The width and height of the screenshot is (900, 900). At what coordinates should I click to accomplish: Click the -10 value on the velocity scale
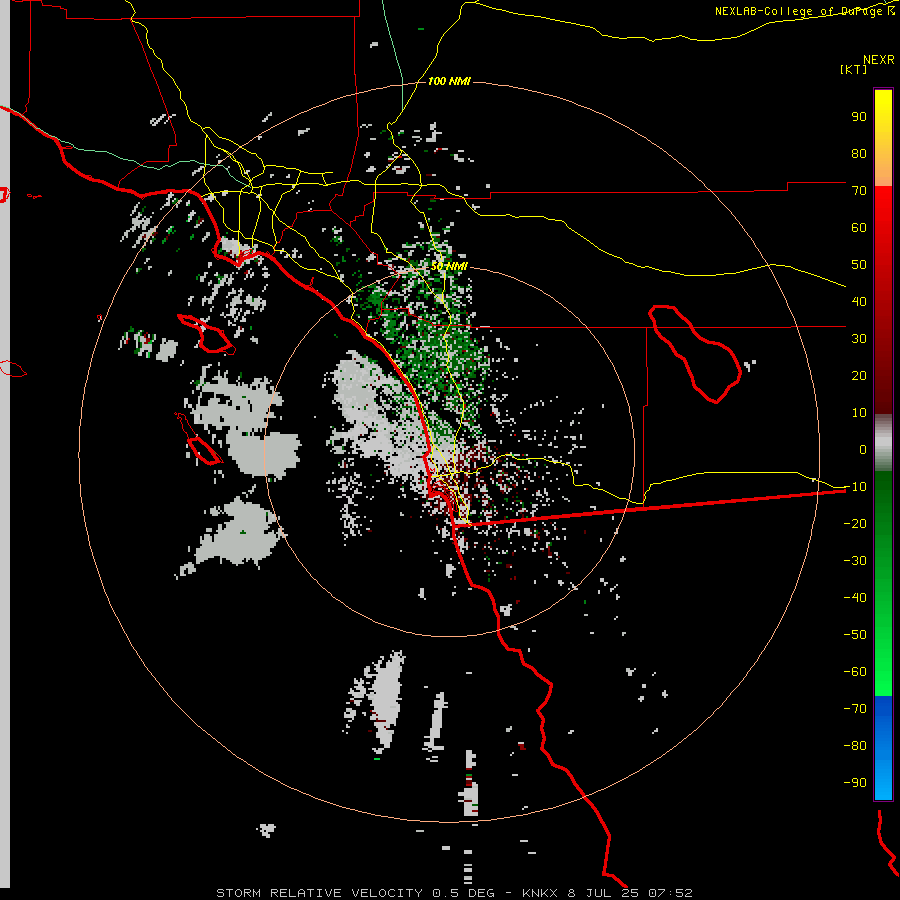coord(855,487)
